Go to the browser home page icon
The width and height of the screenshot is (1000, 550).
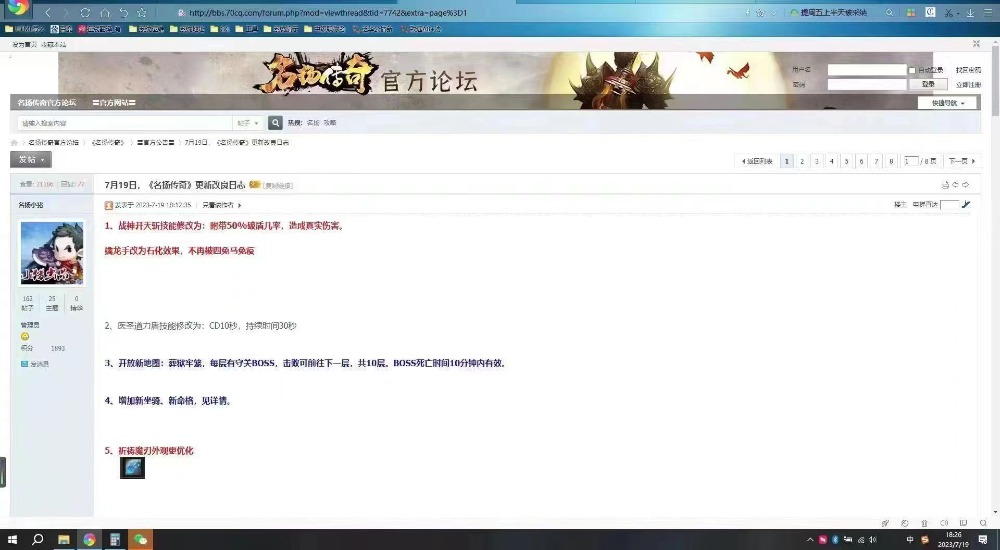105,12
